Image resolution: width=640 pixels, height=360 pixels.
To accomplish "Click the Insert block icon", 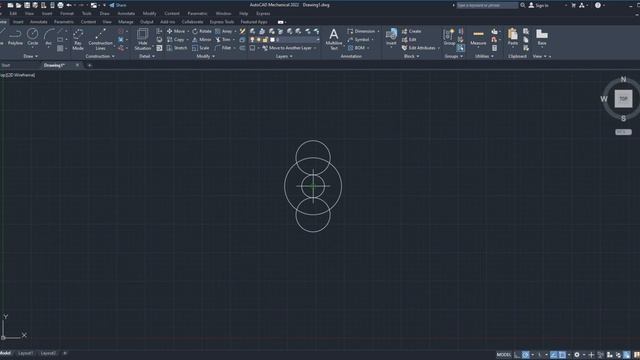I will pyautogui.click(x=391, y=37).
